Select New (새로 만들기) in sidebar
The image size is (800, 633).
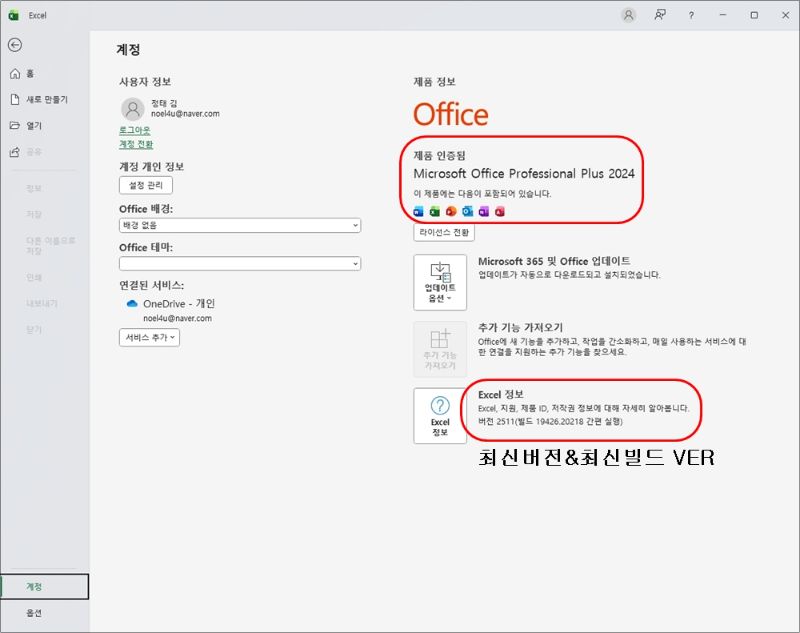pos(40,99)
